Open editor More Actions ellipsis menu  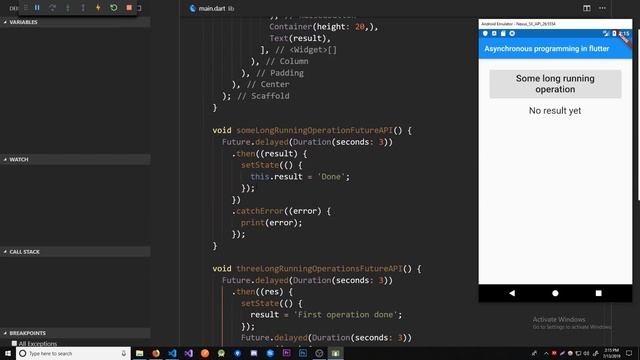602,8
